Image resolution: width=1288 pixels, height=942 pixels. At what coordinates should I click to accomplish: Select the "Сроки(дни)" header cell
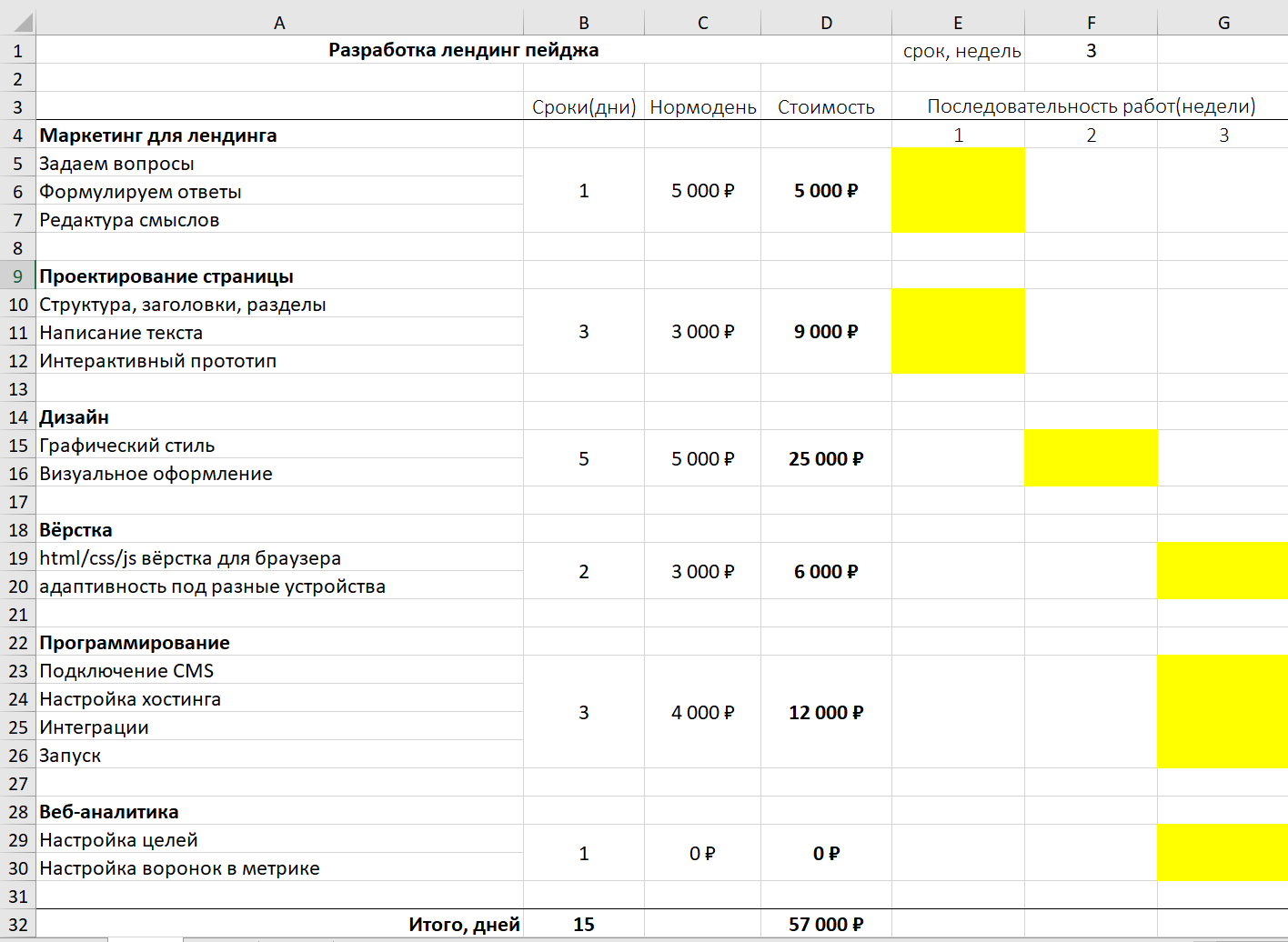tap(584, 107)
